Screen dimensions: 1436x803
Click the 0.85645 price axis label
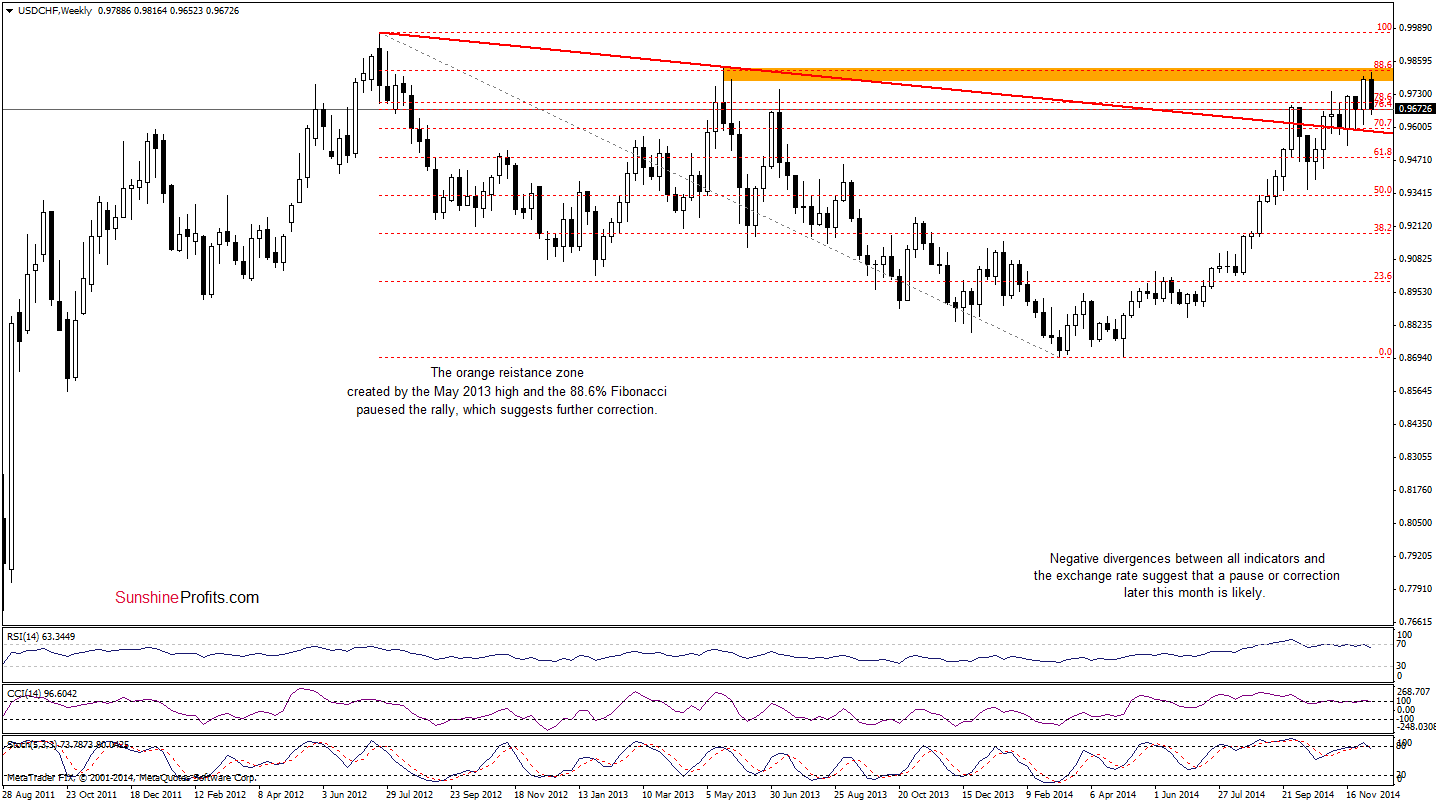coord(1415,391)
